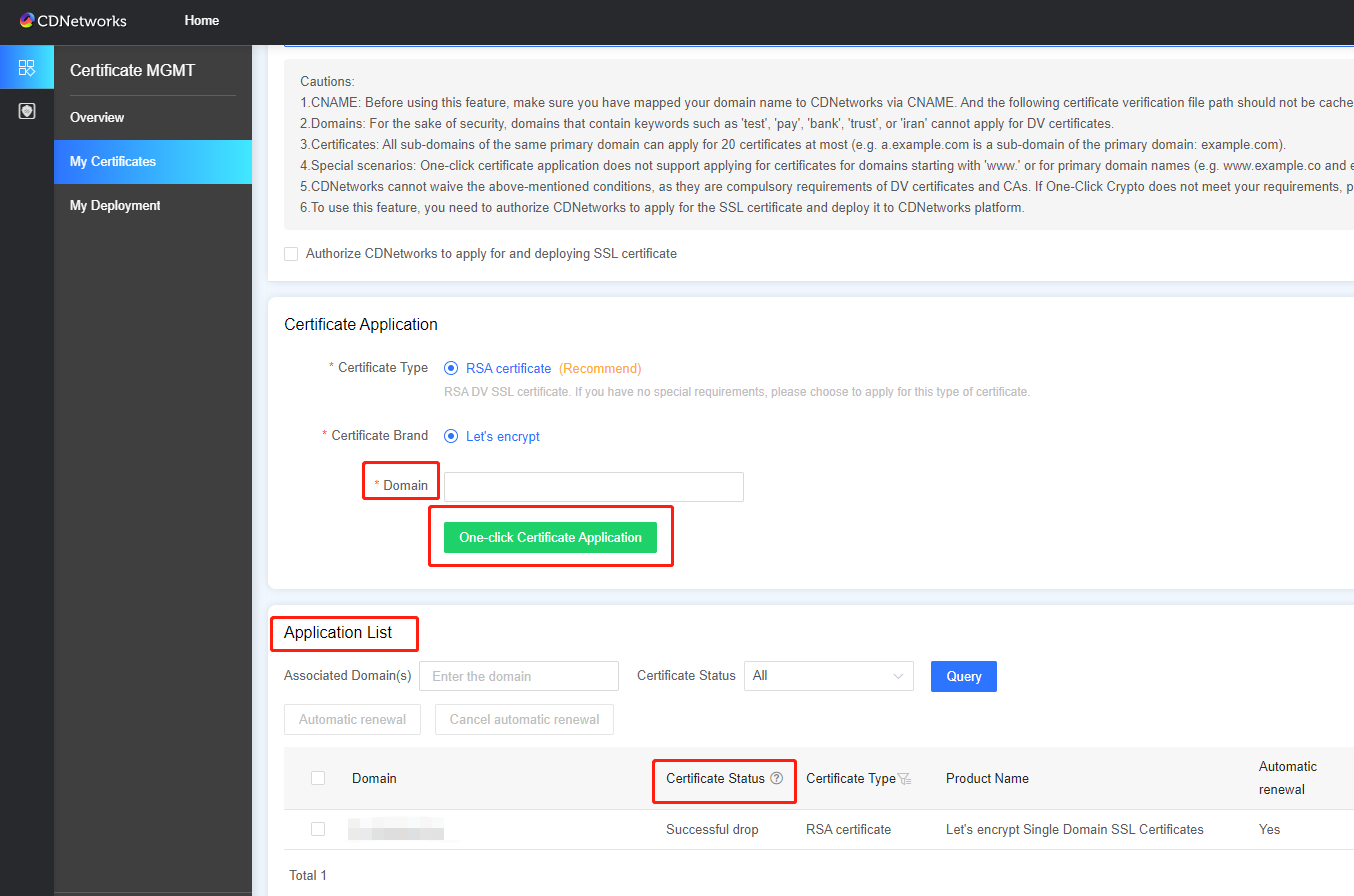Click Cancel automatic renewal button
This screenshot has width=1354, height=896.
[x=524, y=719]
